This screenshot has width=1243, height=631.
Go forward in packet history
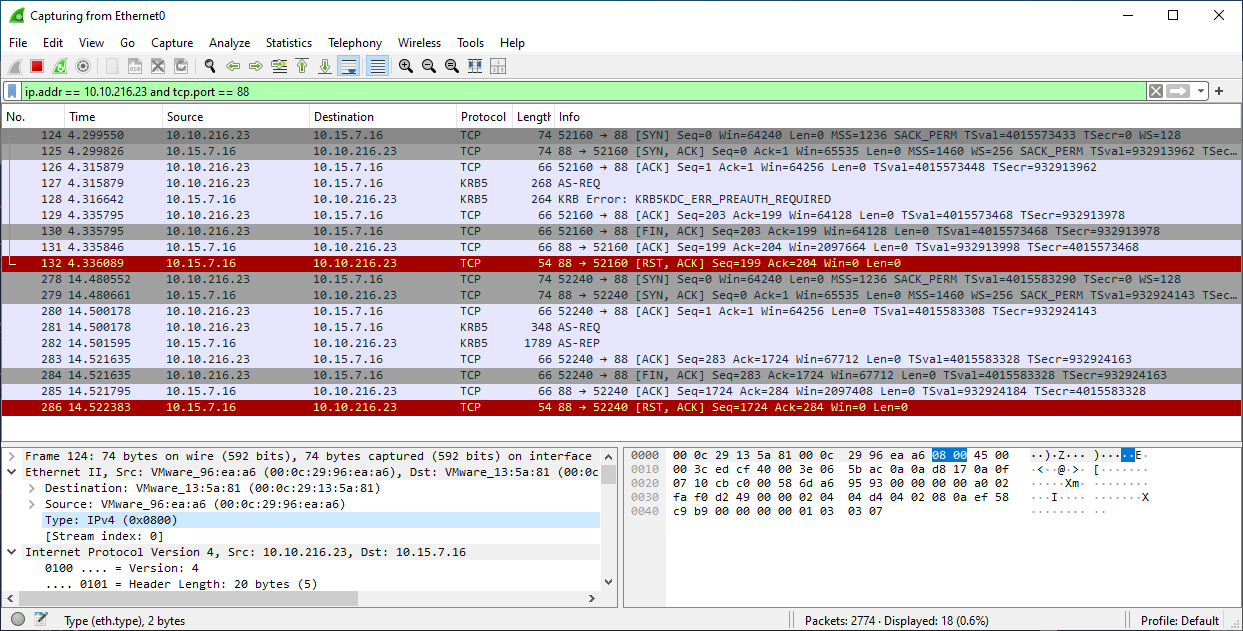[x=256, y=66]
